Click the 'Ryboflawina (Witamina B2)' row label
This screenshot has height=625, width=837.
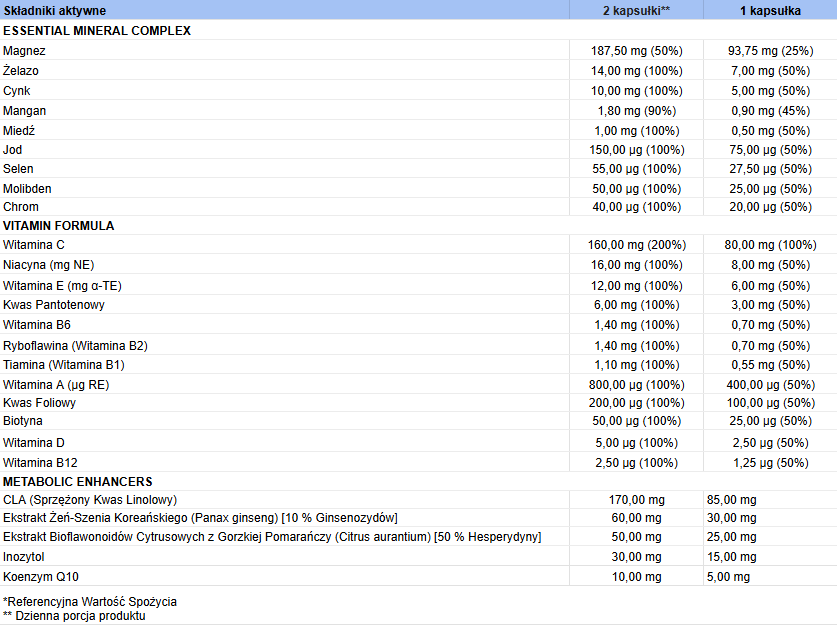[75, 346]
